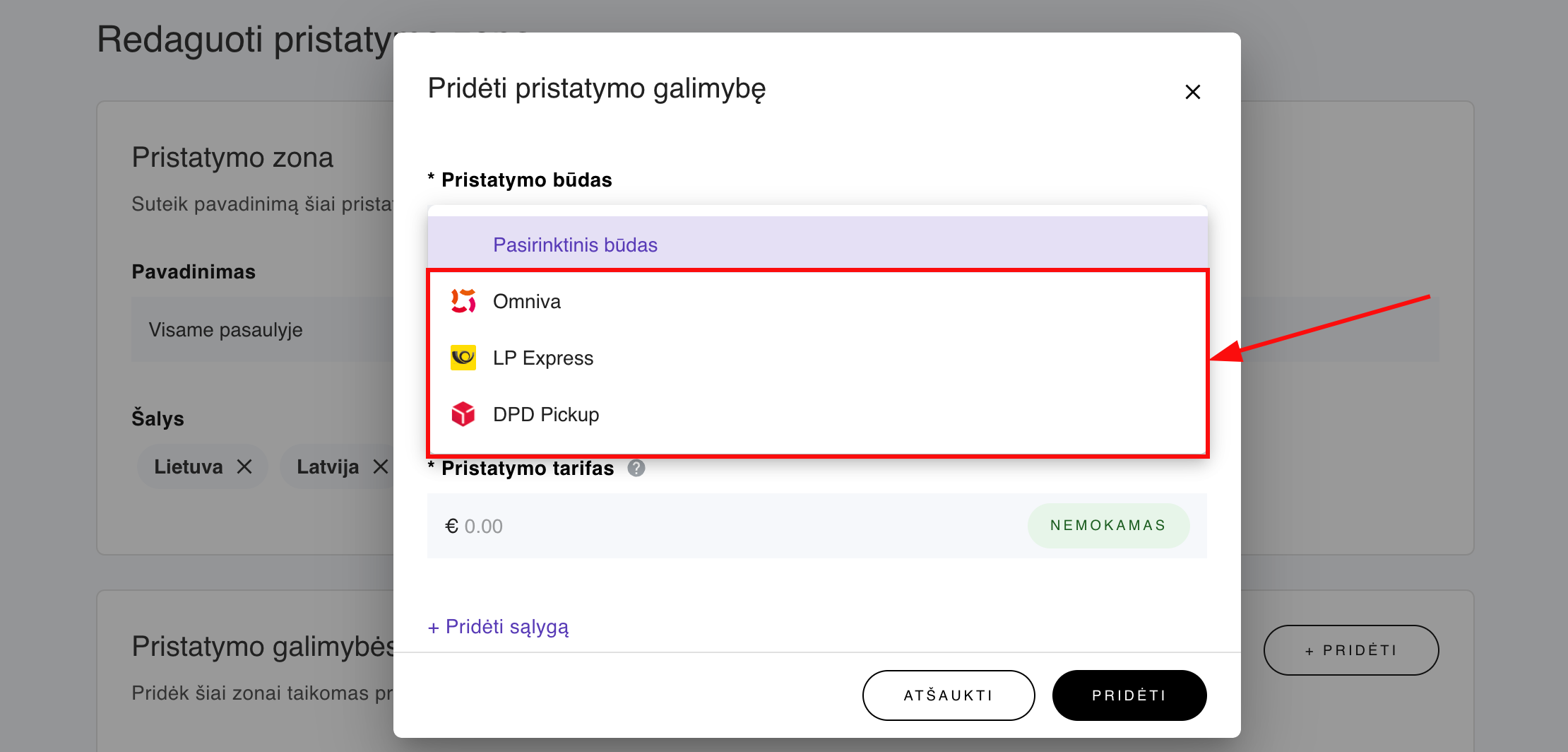The image size is (1568, 752).
Task: Select the Omniva carrier icon
Action: [x=463, y=300]
